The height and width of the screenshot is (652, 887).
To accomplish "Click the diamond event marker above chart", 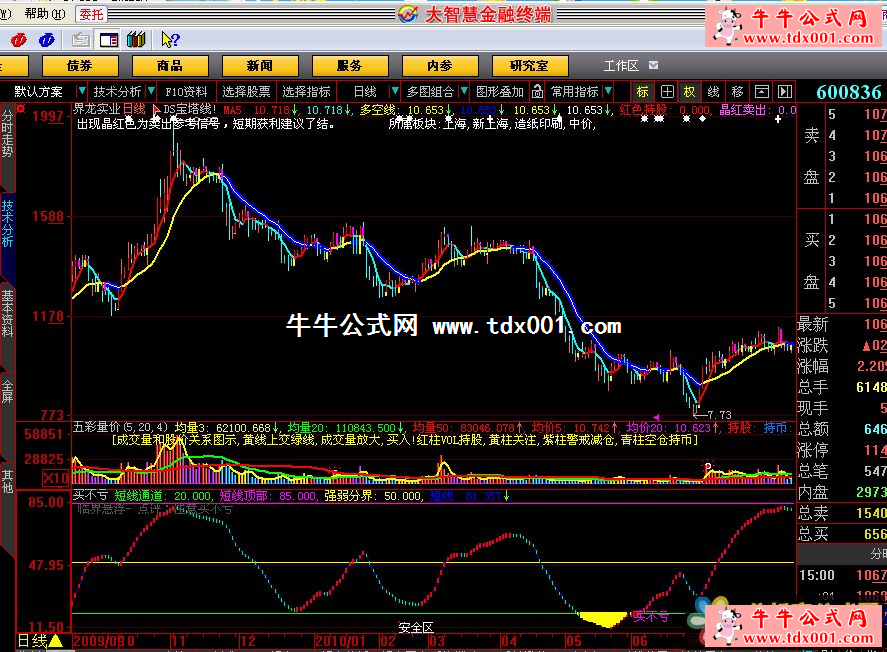I will (702, 119).
